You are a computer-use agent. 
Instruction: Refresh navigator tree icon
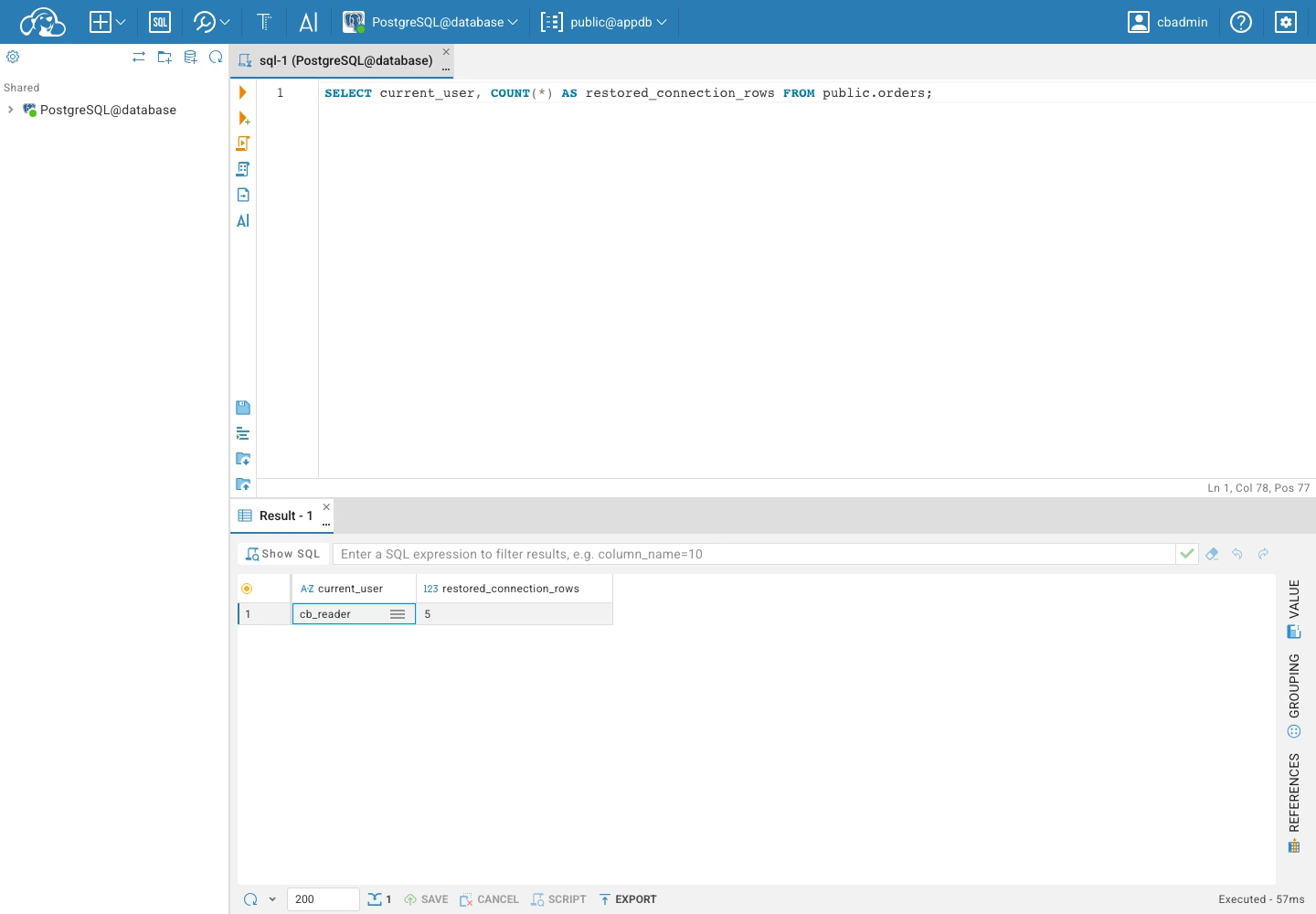pyautogui.click(x=216, y=57)
